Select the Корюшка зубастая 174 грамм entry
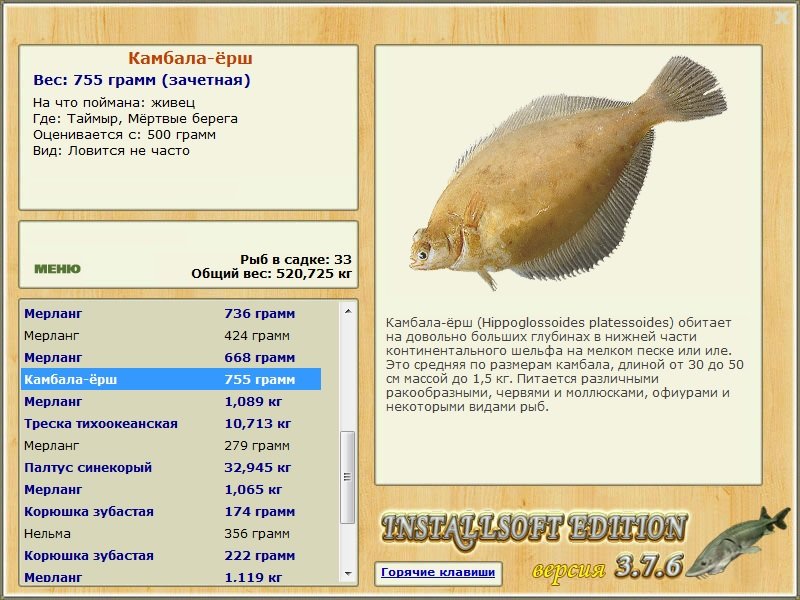 coord(171,512)
